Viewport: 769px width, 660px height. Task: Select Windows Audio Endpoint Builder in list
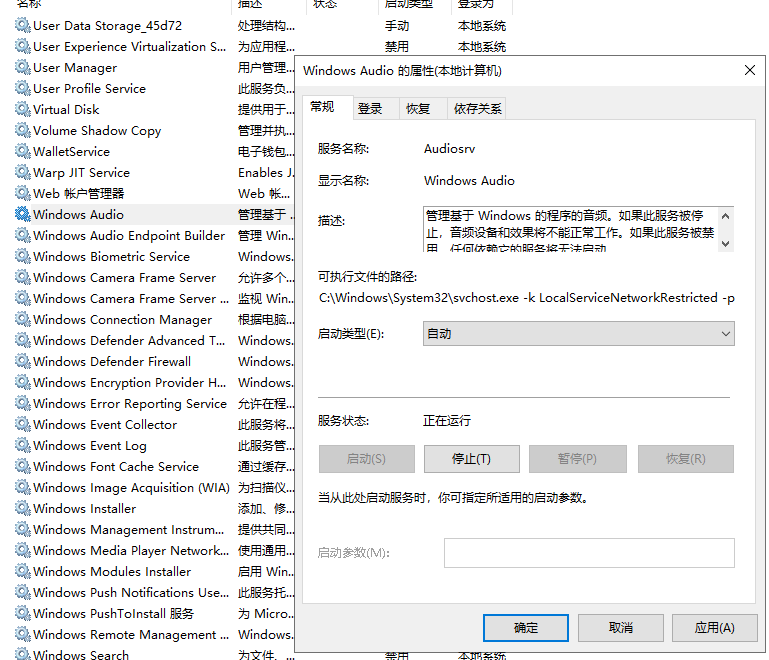coord(128,235)
